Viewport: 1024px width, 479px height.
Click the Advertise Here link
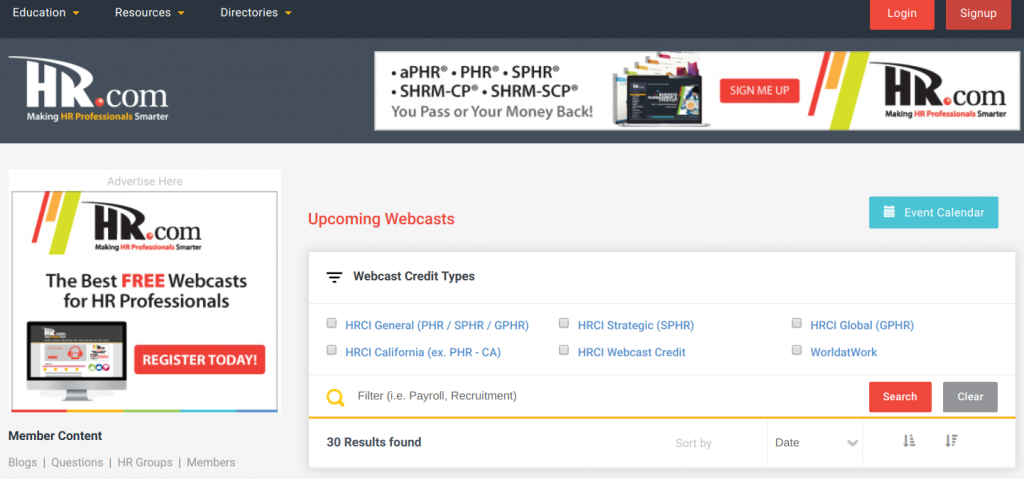pos(145,181)
